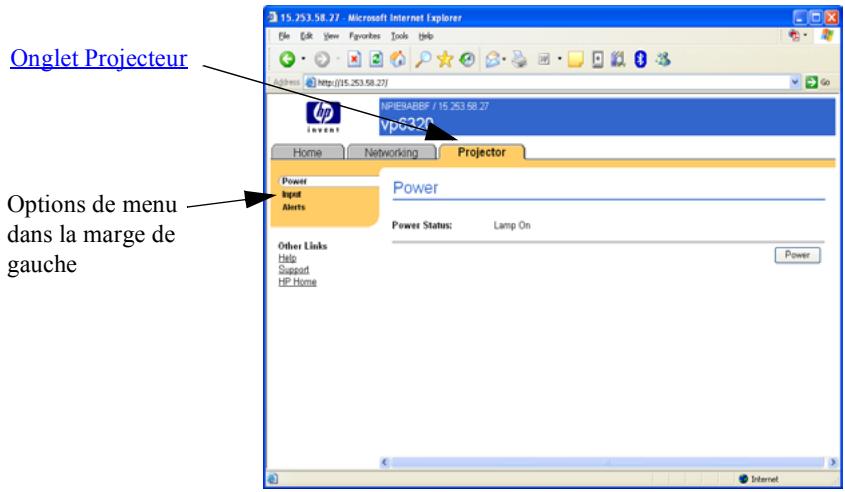
Task: Click the horizontal scrollbar right arrow
Action: (833, 462)
